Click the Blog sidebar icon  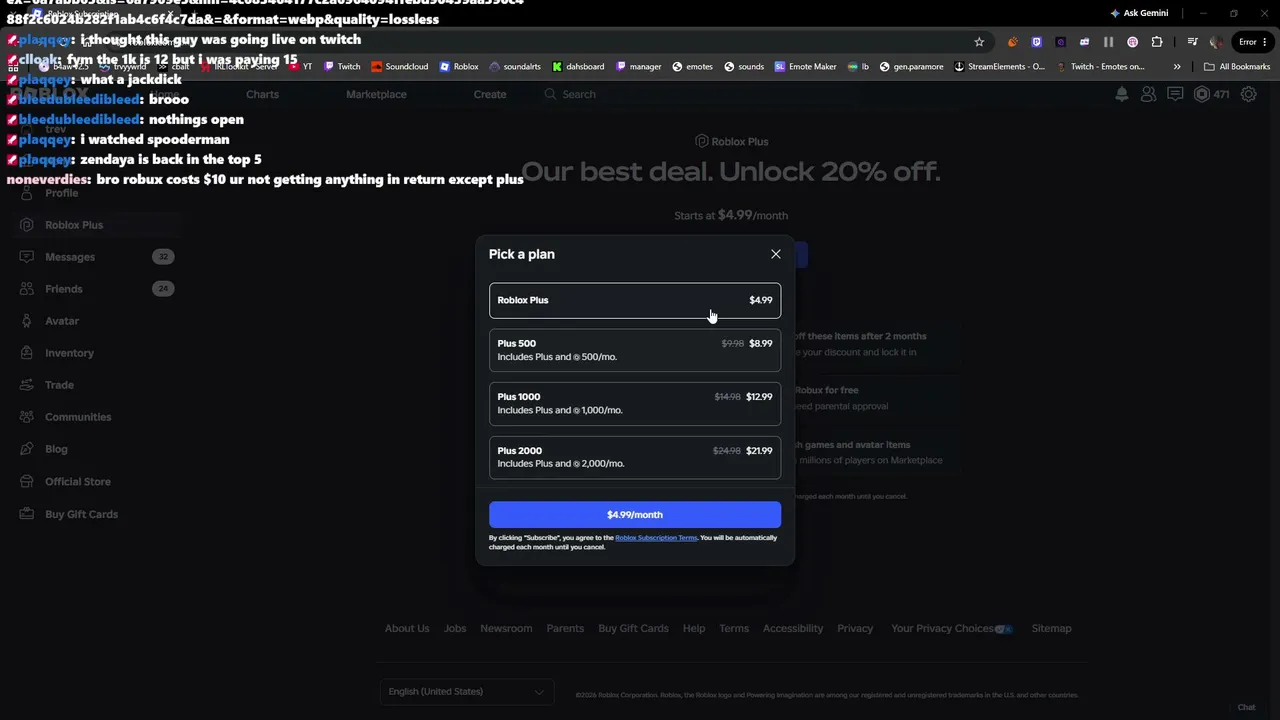[26, 449]
